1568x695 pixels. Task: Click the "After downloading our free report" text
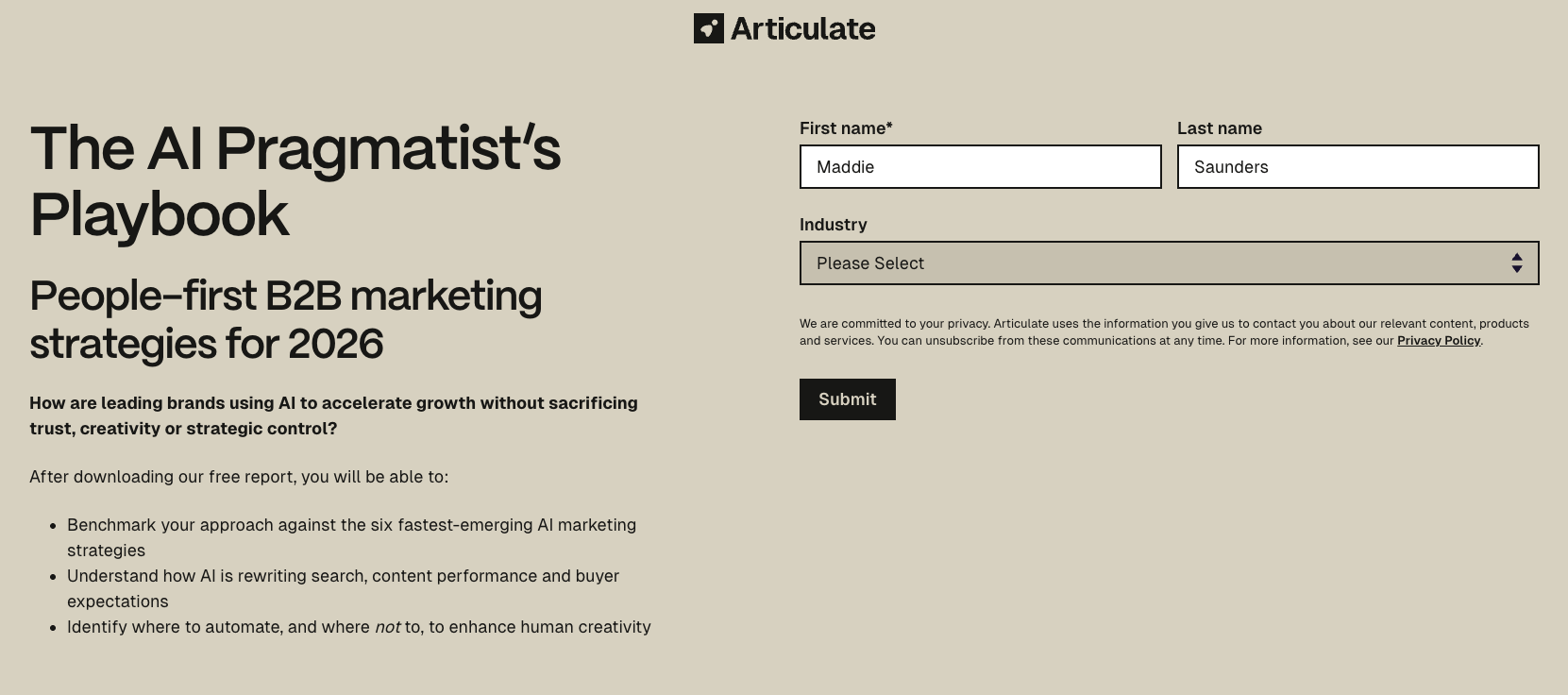click(x=239, y=477)
